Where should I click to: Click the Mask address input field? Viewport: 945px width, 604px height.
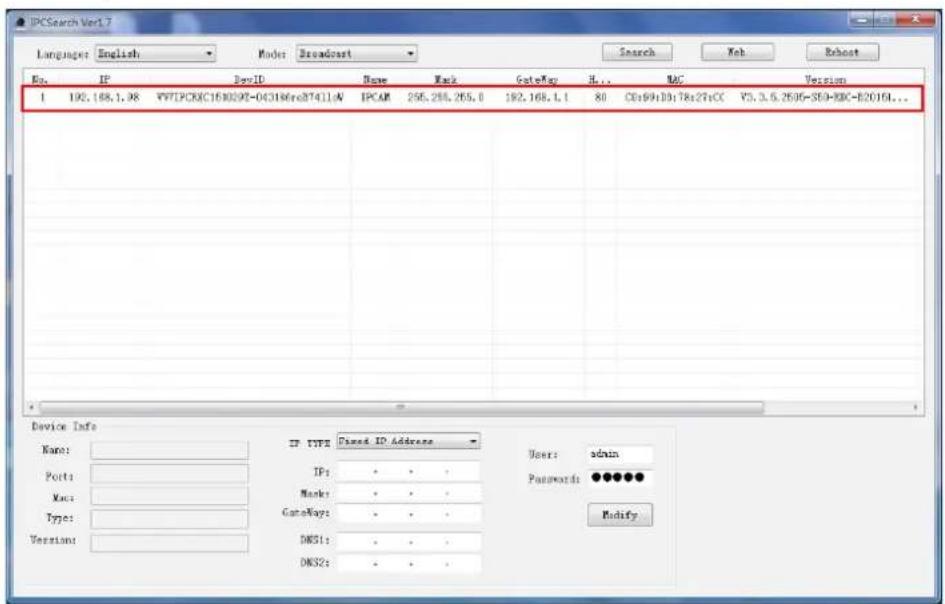[x=409, y=493]
